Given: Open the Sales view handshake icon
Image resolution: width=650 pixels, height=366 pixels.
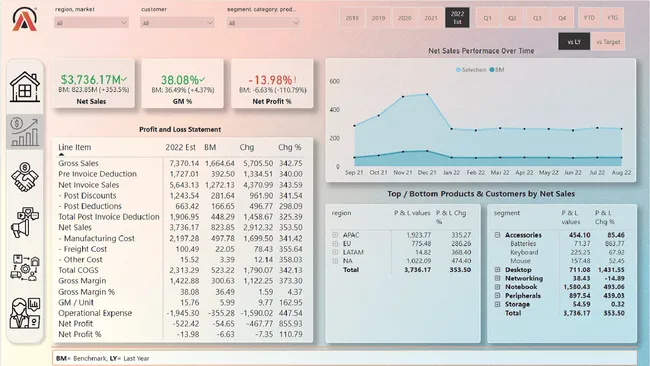Looking at the screenshot, I should coord(25,177).
